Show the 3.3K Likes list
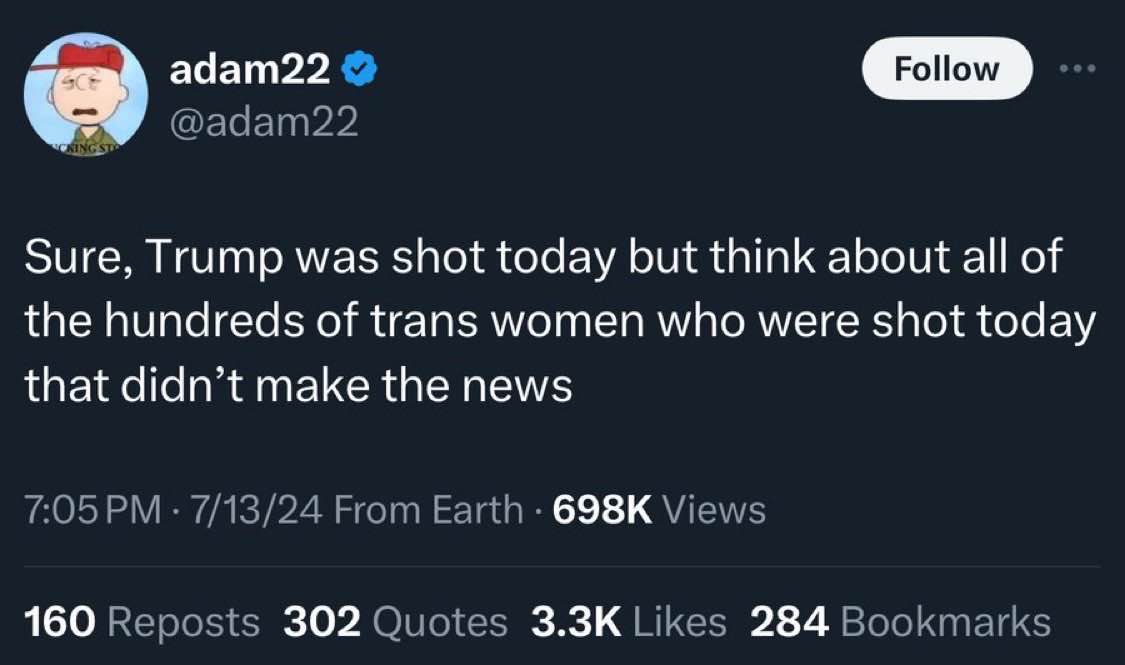 pos(629,621)
